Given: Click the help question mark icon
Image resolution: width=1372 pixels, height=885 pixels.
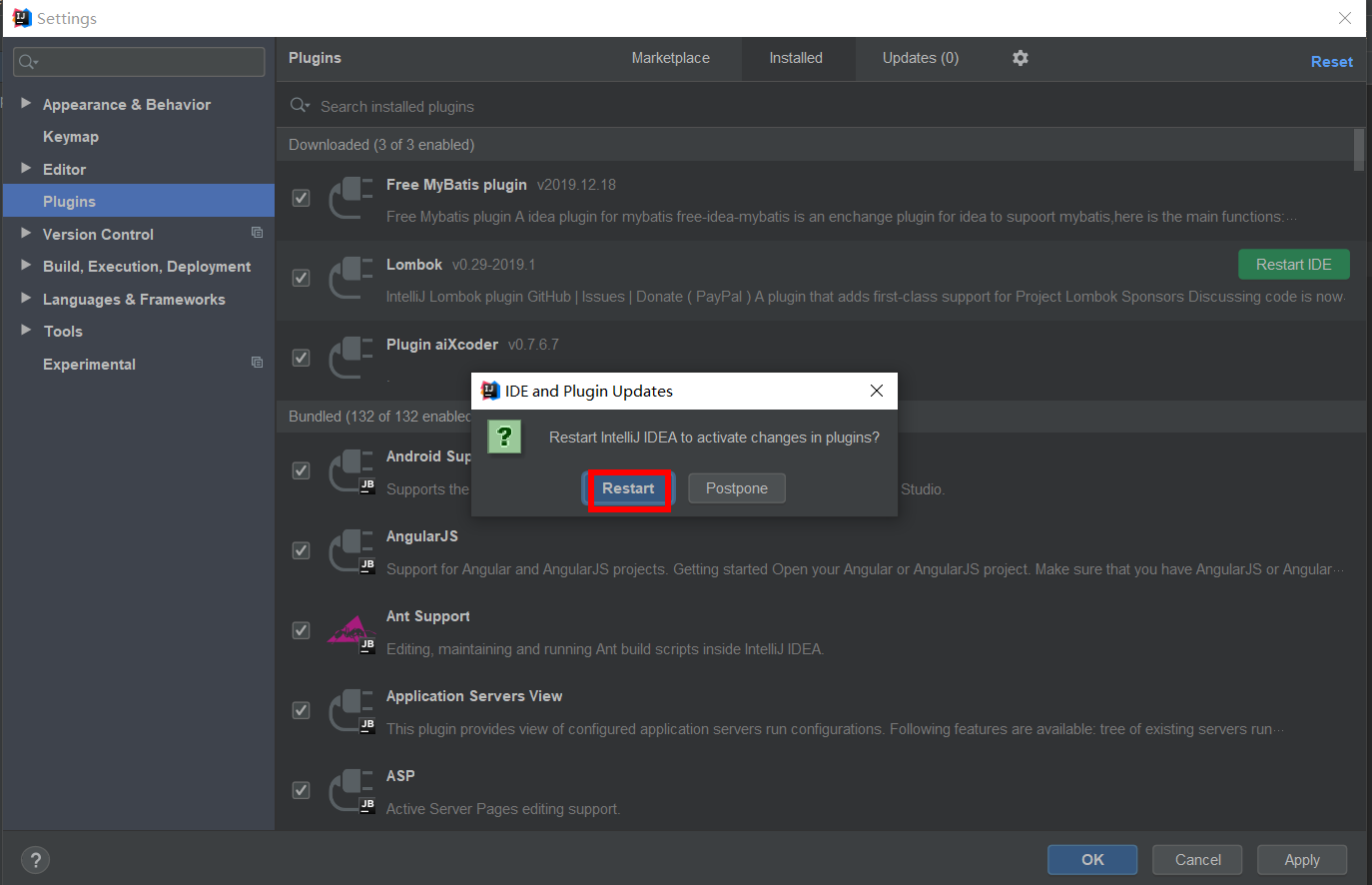Looking at the screenshot, I should [35, 860].
